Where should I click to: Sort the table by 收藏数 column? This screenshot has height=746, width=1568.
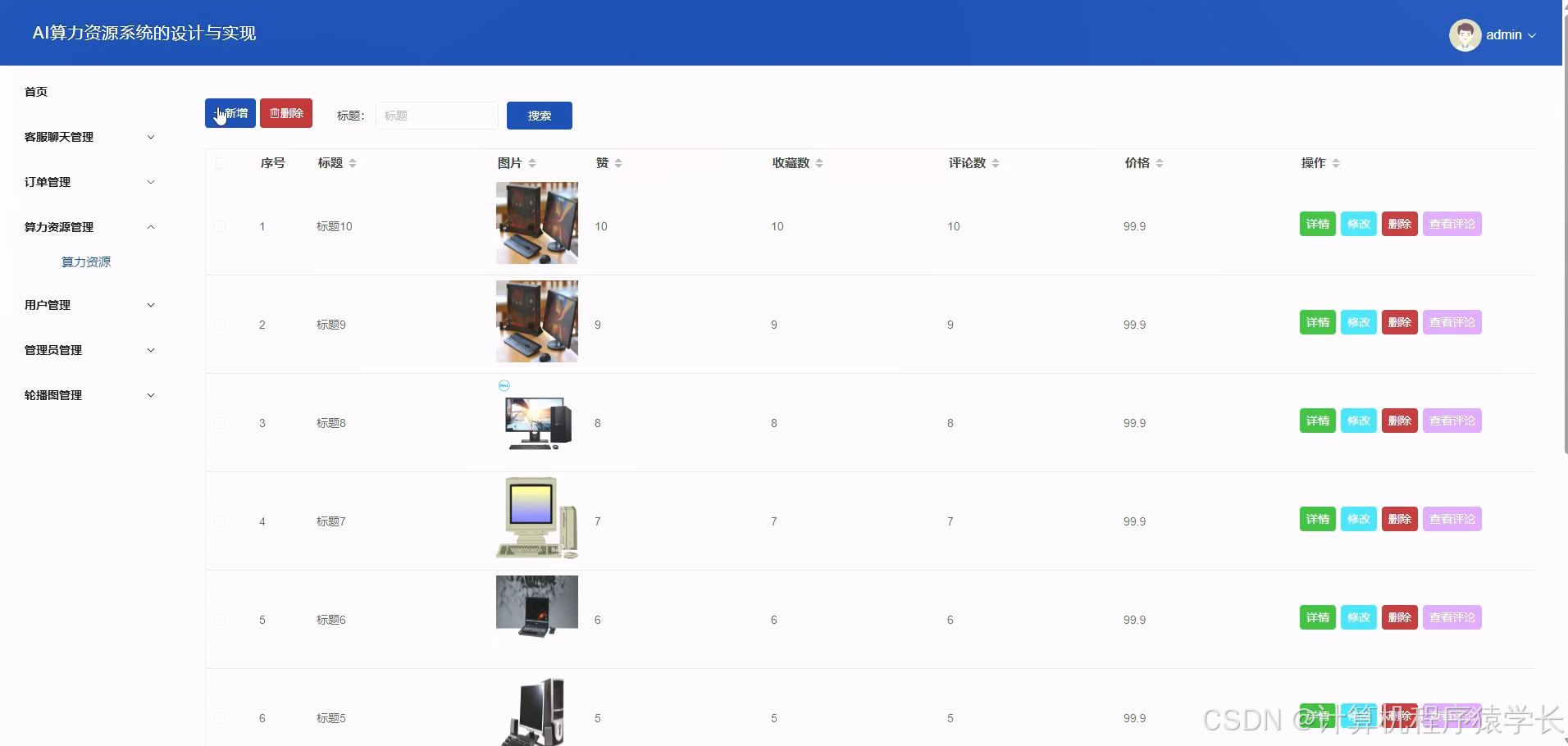click(x=820, y=162)
